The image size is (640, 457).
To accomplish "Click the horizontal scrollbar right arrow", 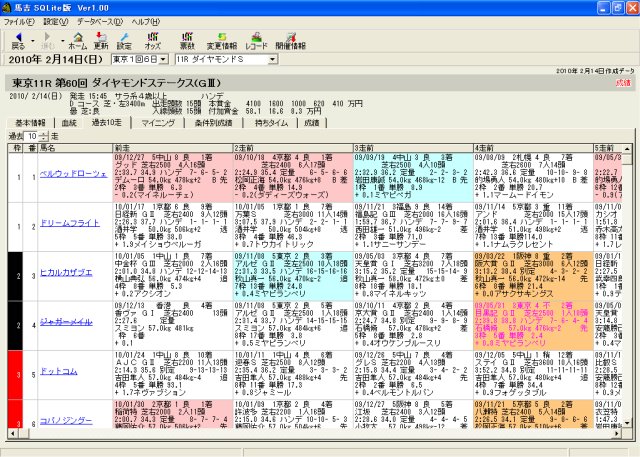I will 618,433.
